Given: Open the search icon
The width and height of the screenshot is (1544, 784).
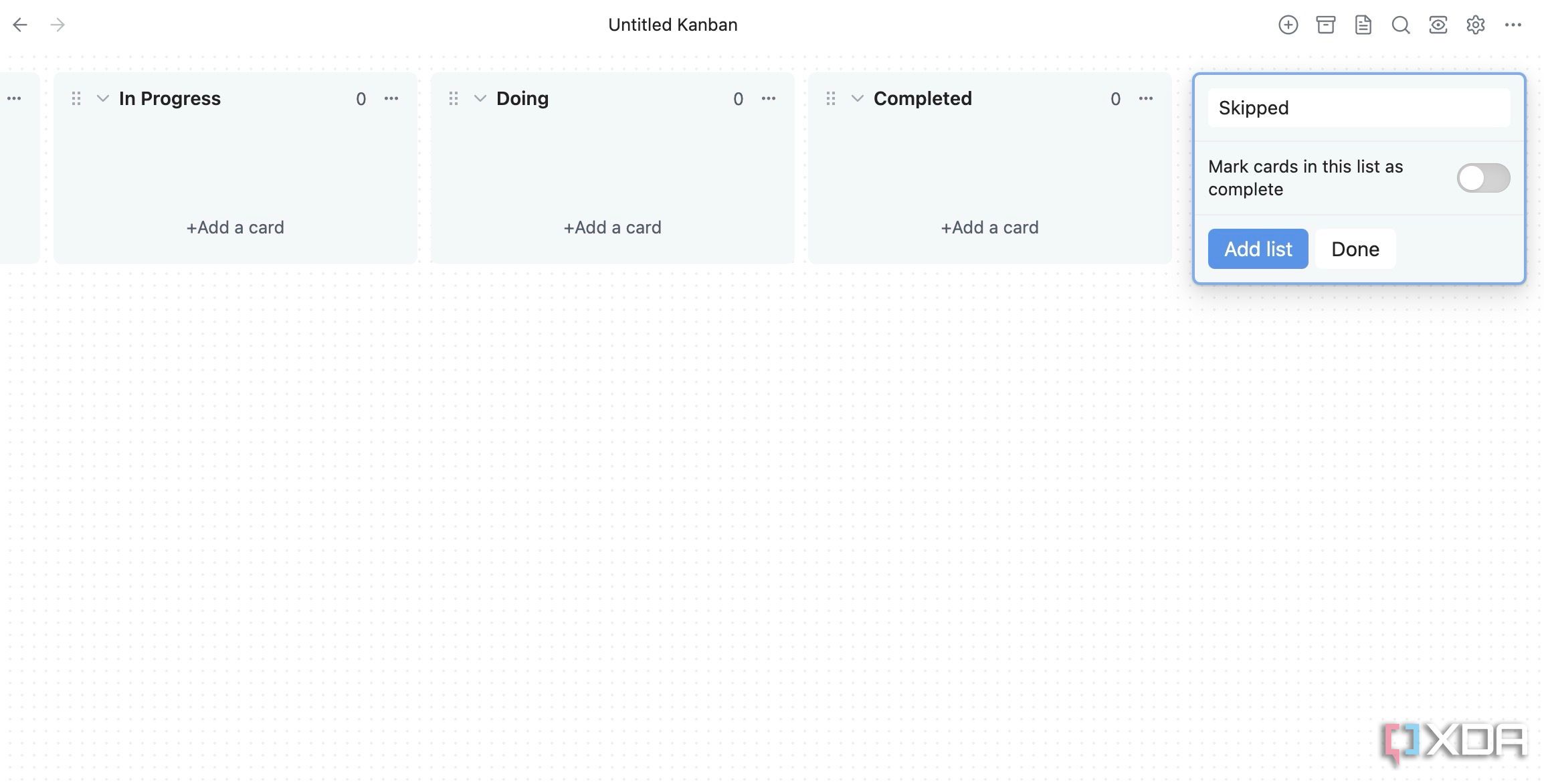Looking at the screenshot, I should pos(1400,24).
